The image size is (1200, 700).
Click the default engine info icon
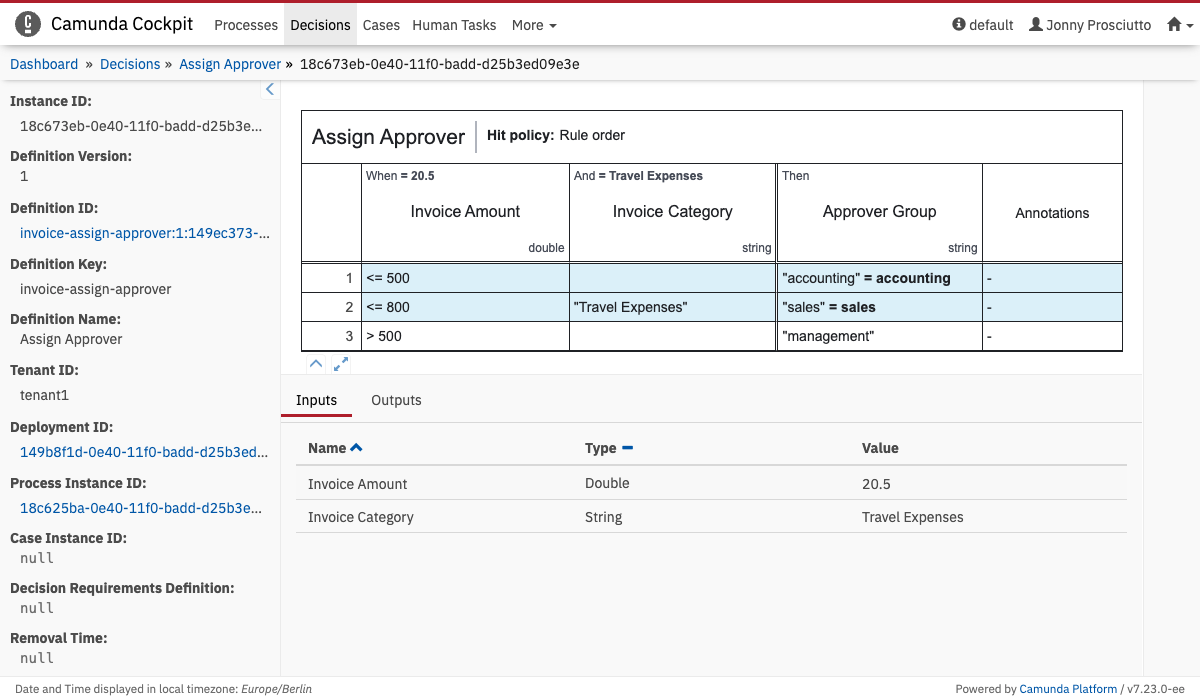point(959,25)
